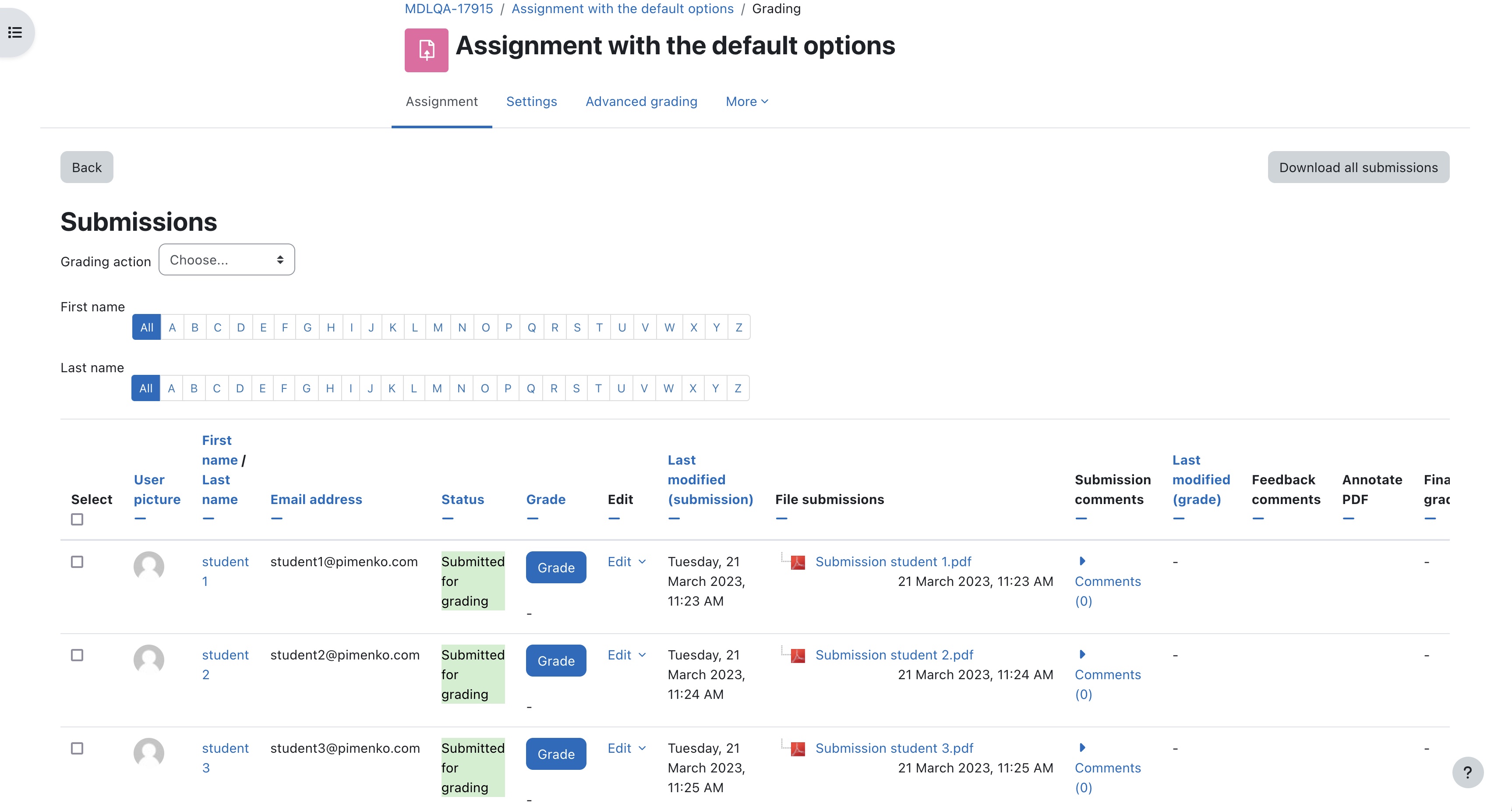
Task: Expand Comments (0) for student 3
Action: point(1107,768)
